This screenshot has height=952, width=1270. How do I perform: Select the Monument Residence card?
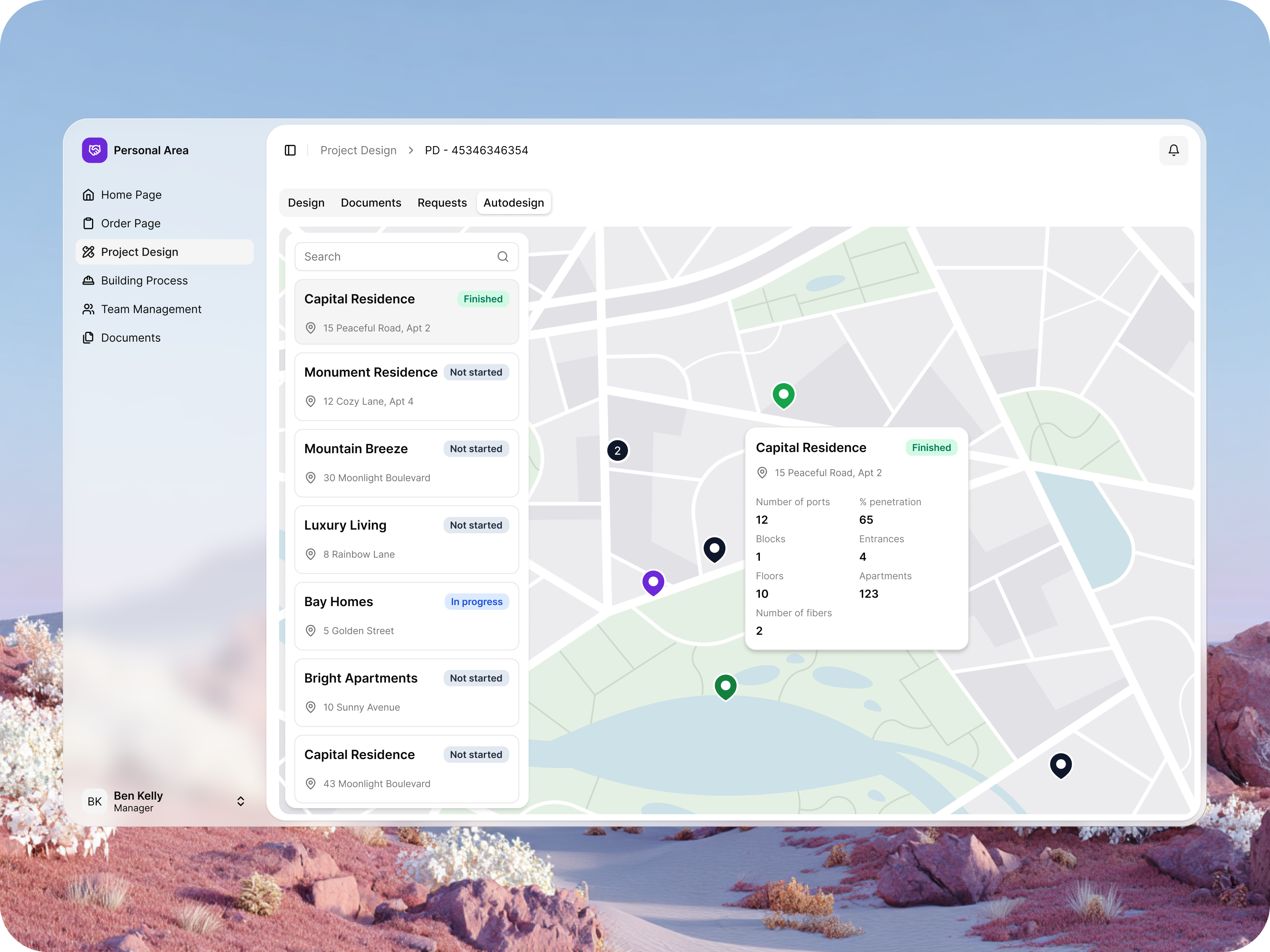(x=406, y=387)
